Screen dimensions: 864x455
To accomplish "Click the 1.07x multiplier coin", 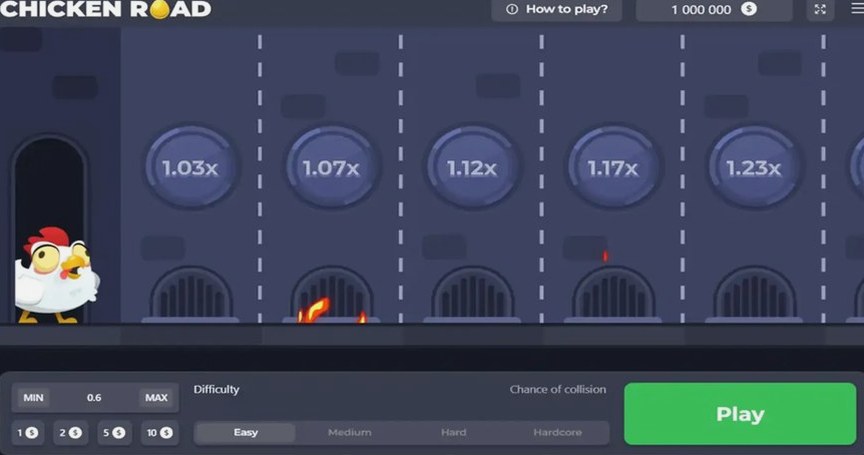I will tap(332, 167).
